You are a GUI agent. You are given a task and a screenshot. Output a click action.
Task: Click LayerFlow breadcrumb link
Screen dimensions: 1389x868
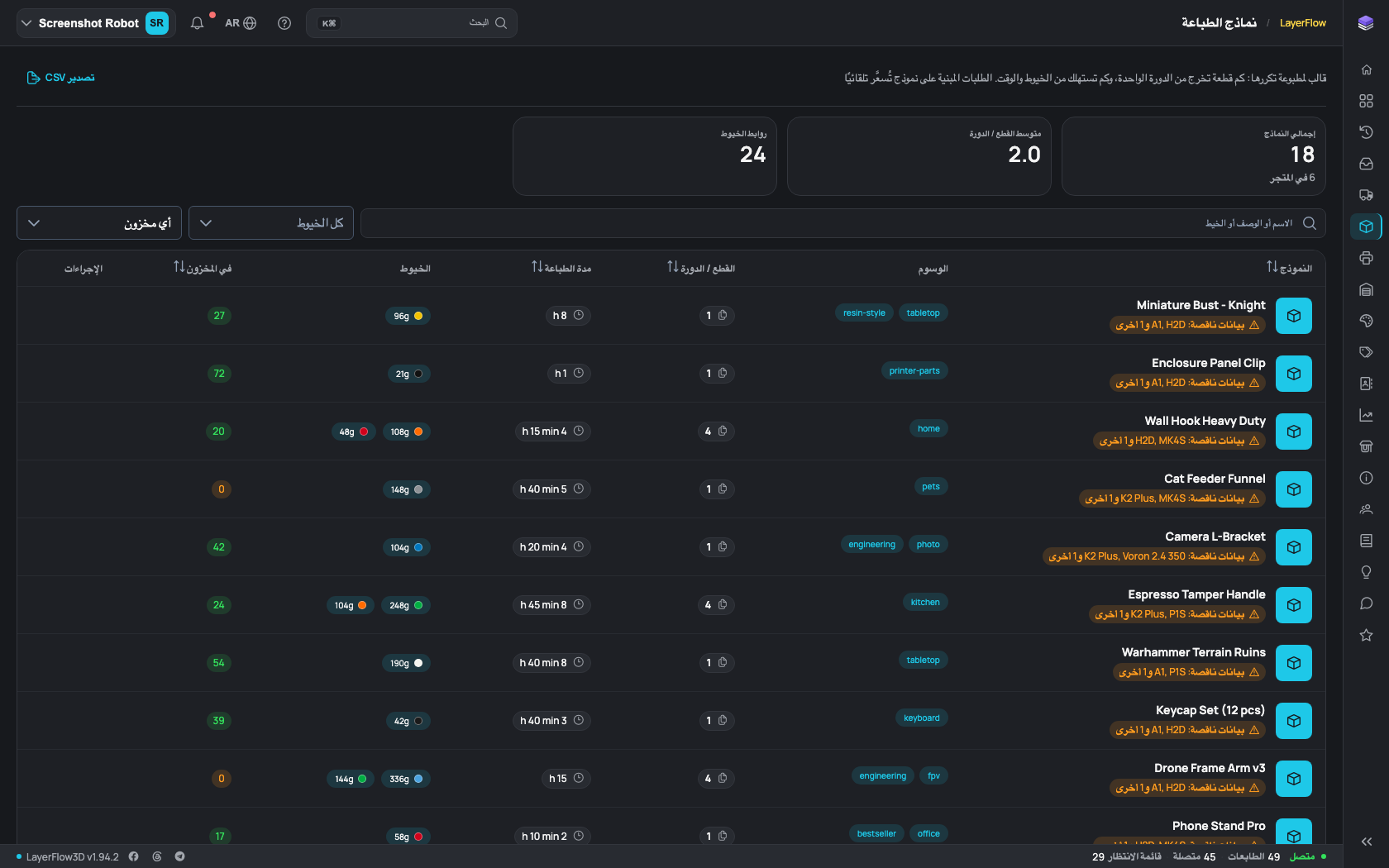pos(1302,23)
